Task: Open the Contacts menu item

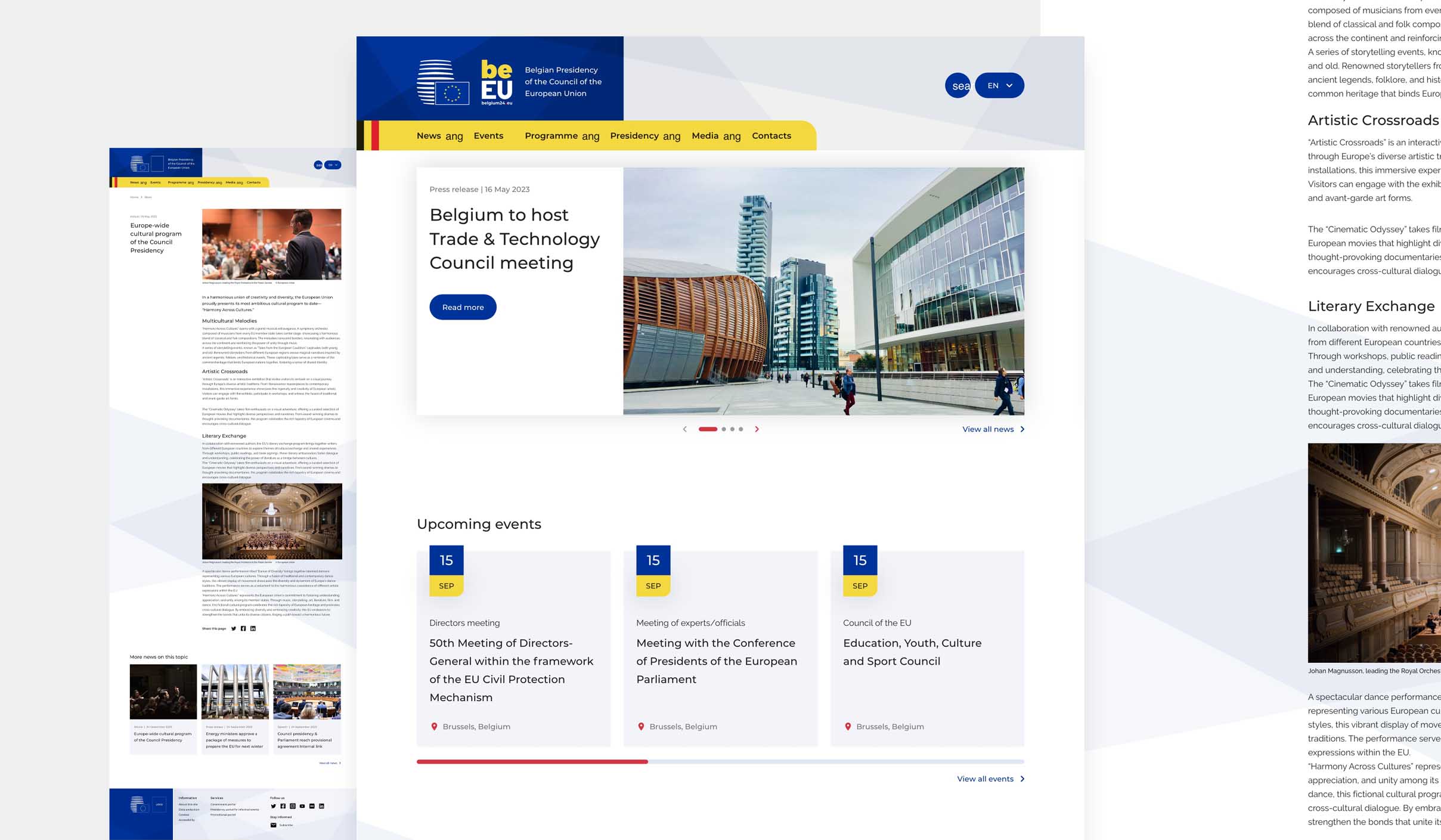Action: tap(771, 136)
